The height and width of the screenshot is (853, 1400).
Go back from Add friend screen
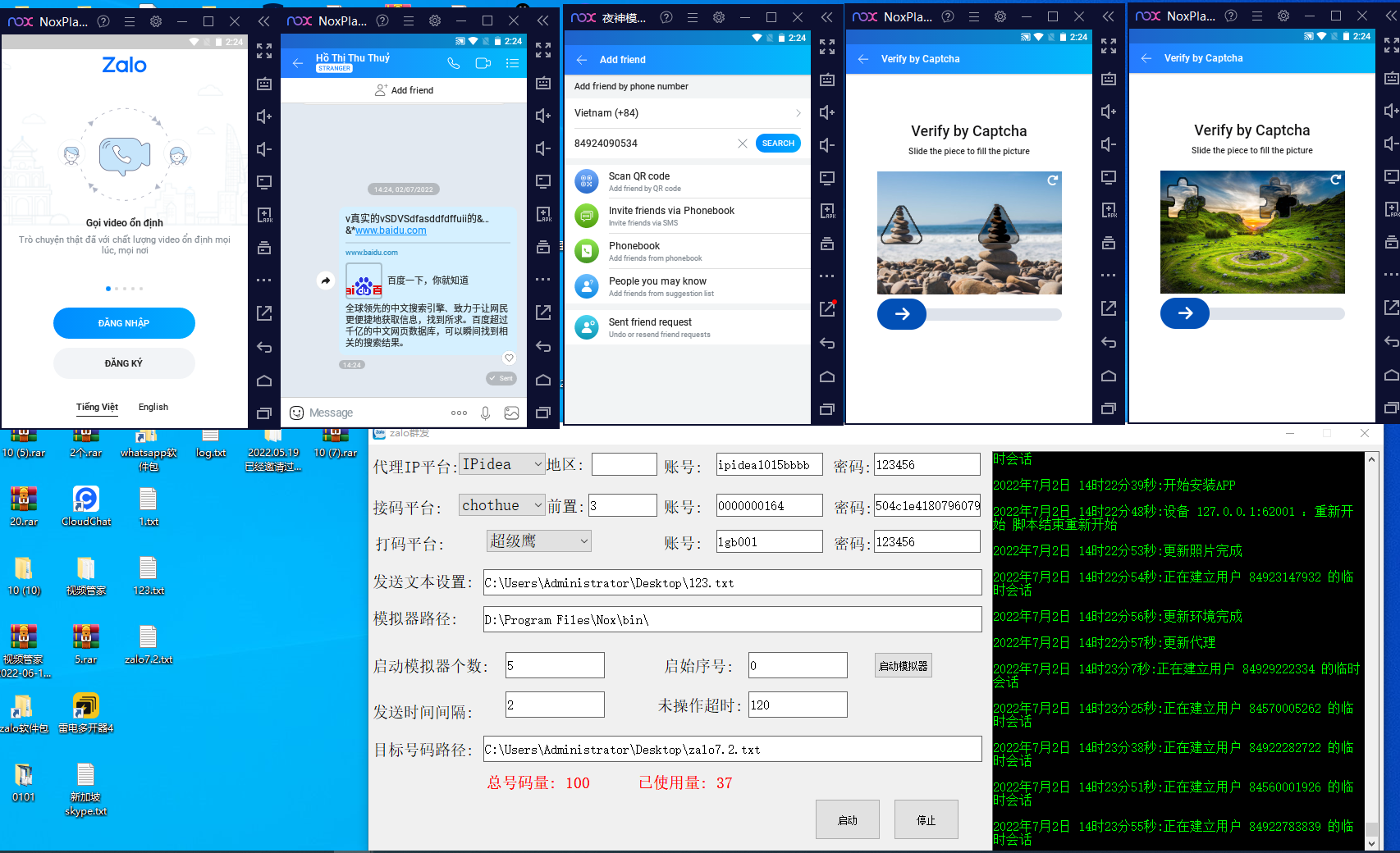point(582,60)
